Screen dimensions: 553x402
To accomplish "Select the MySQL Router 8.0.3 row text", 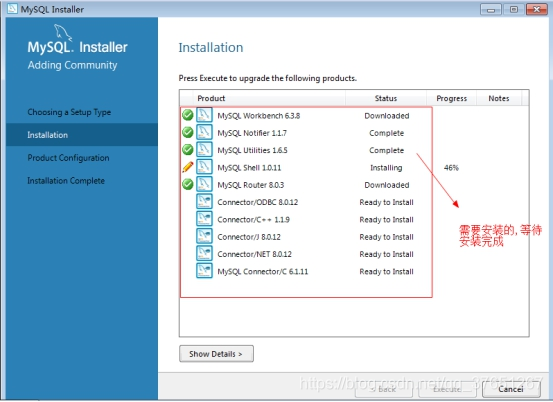I will [x=250, y=185].
